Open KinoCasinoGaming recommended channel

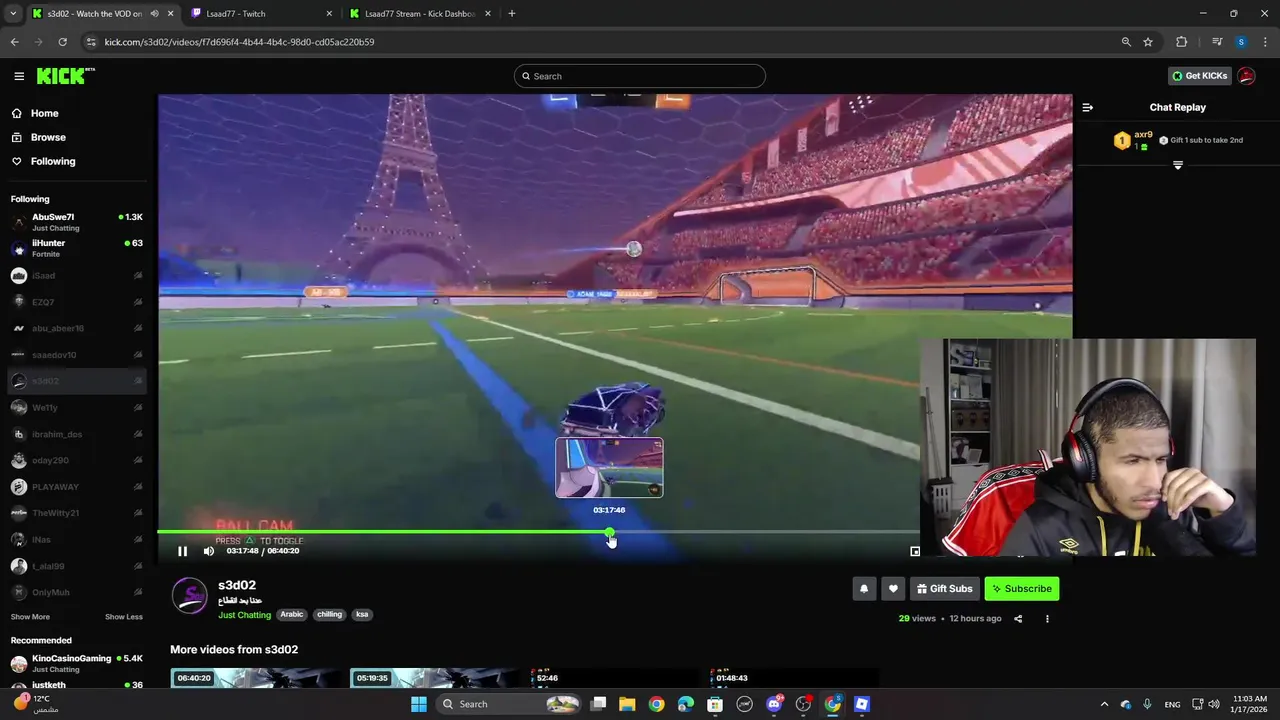coord(77,663)
